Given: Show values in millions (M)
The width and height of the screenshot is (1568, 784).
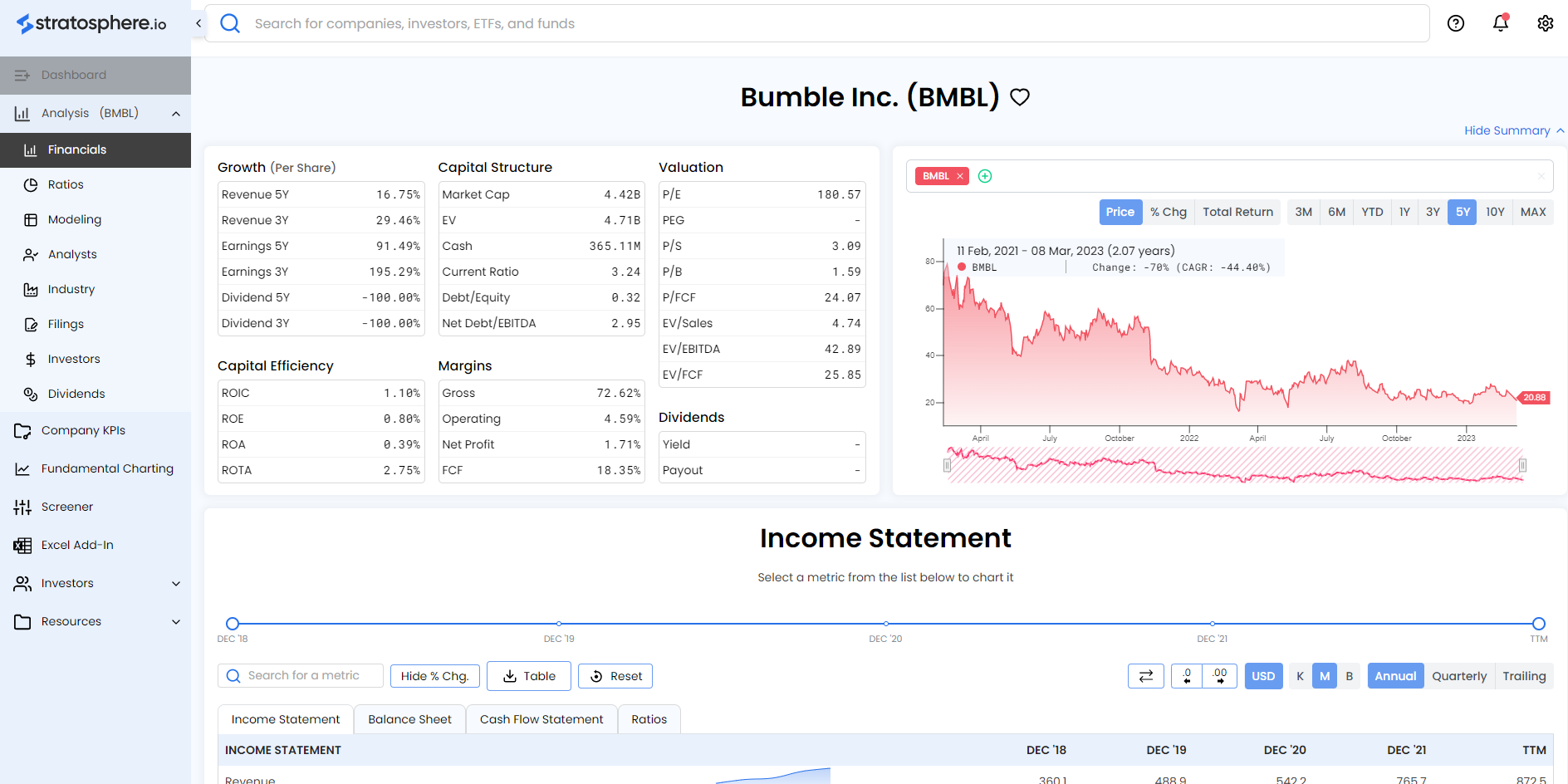Looking at the screenshot, I should [1325, 676].
